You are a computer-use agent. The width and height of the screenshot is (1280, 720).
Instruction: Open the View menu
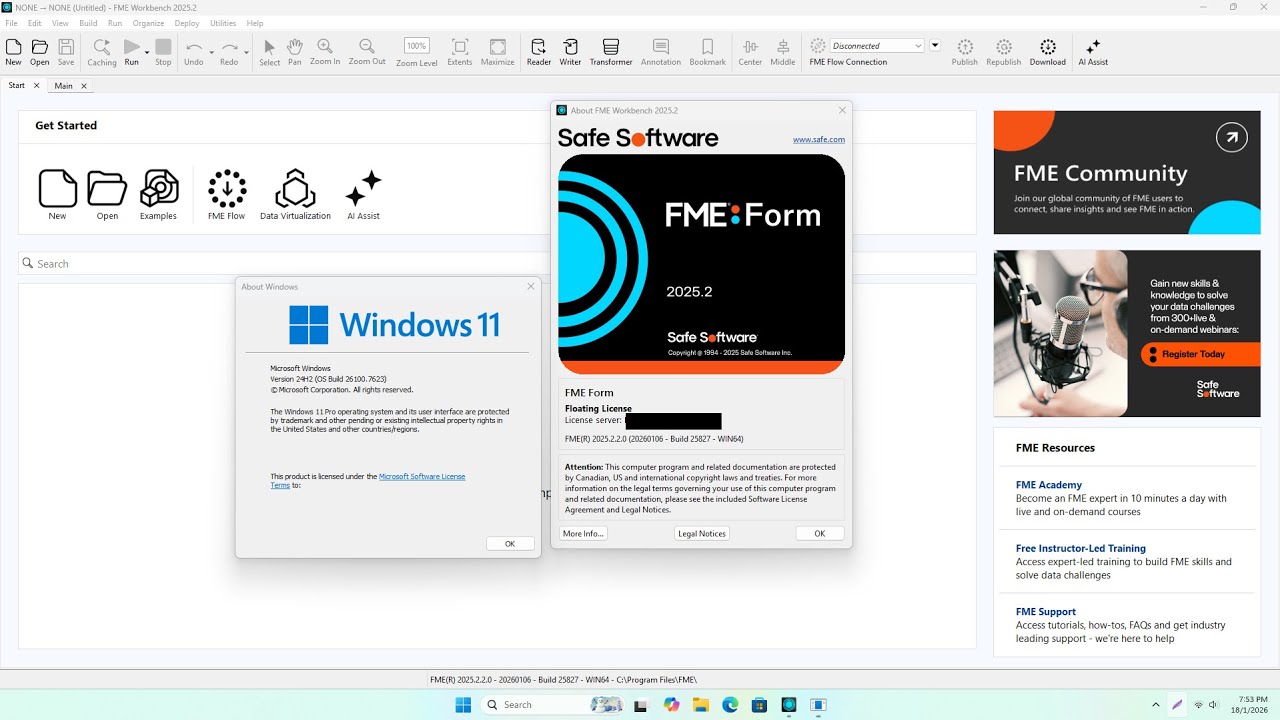tap(60, 23)
